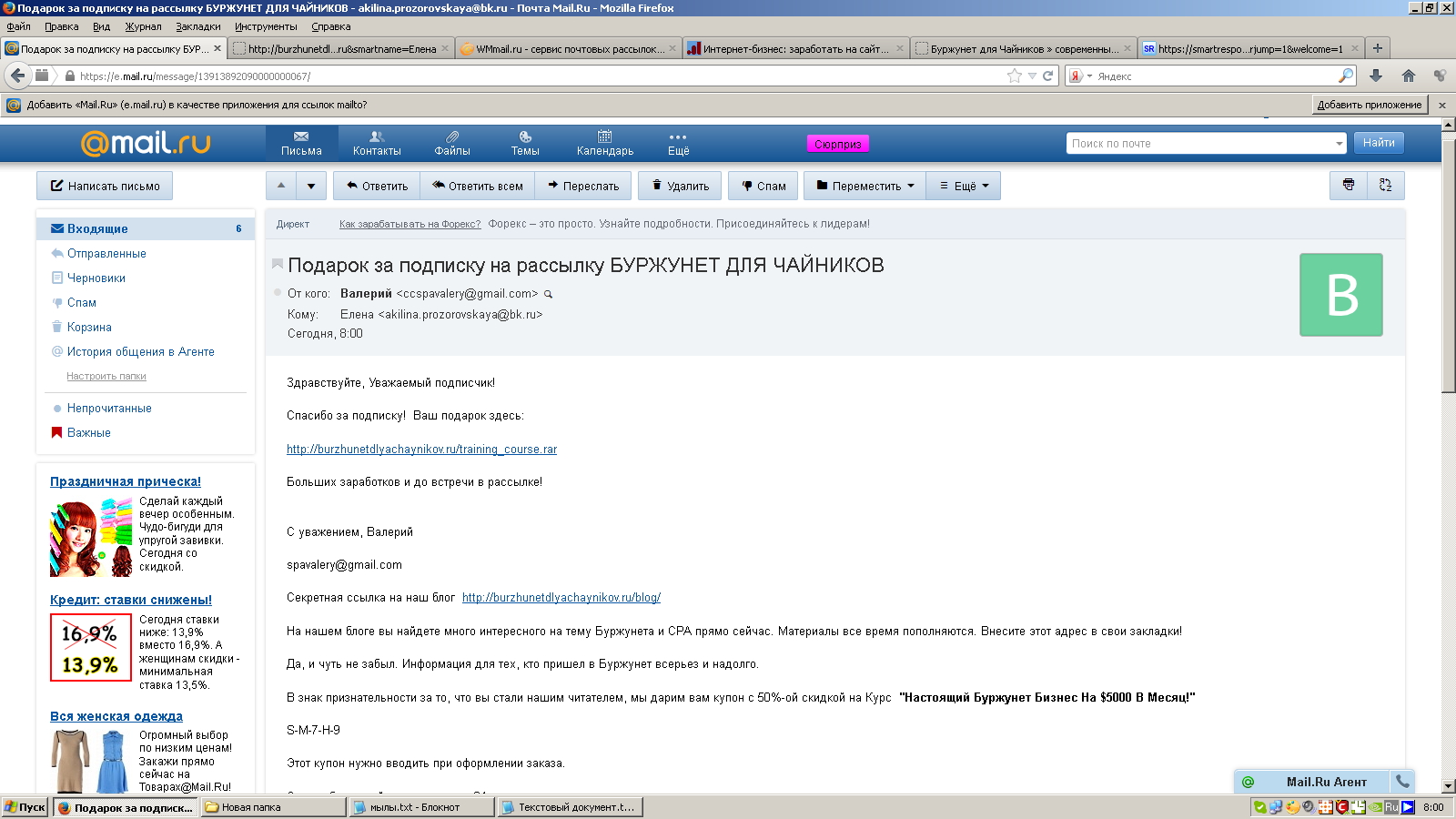The image size is (1456, 819).
Task: Filter by Непрочитанные messages
Action: 109,408
